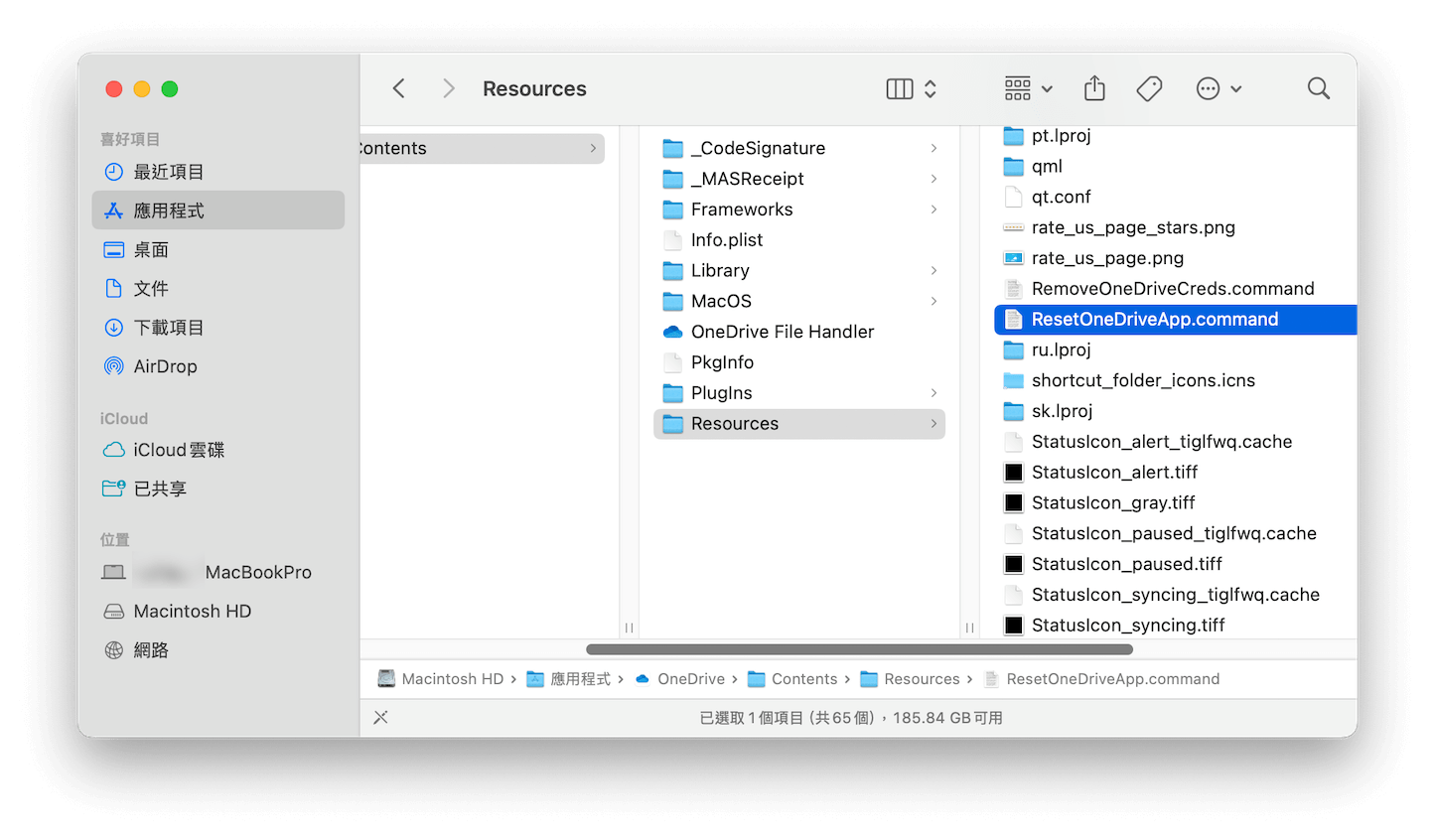Click the Share toolbar icon

[1094, 88]
